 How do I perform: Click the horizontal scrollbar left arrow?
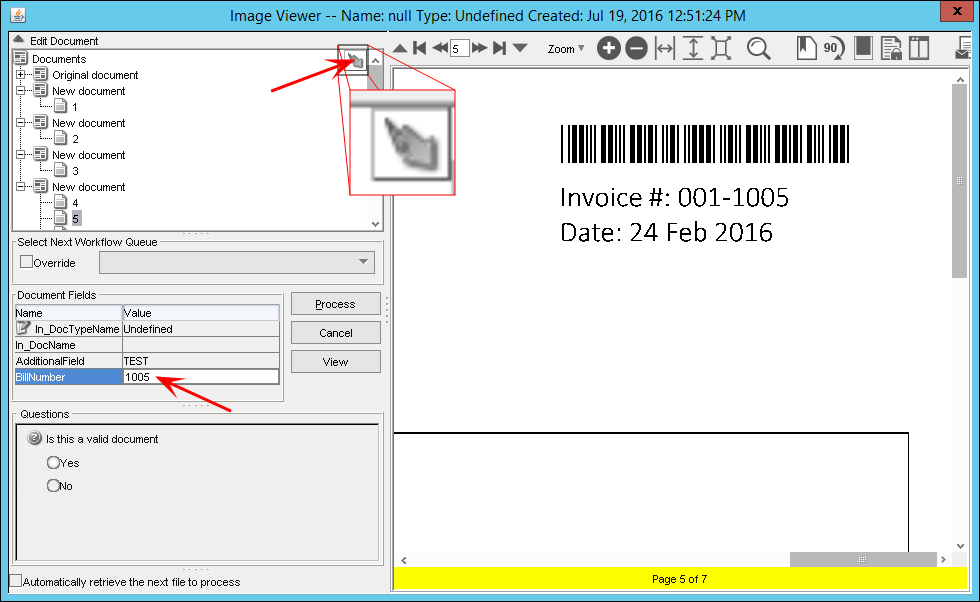(404, 560)
